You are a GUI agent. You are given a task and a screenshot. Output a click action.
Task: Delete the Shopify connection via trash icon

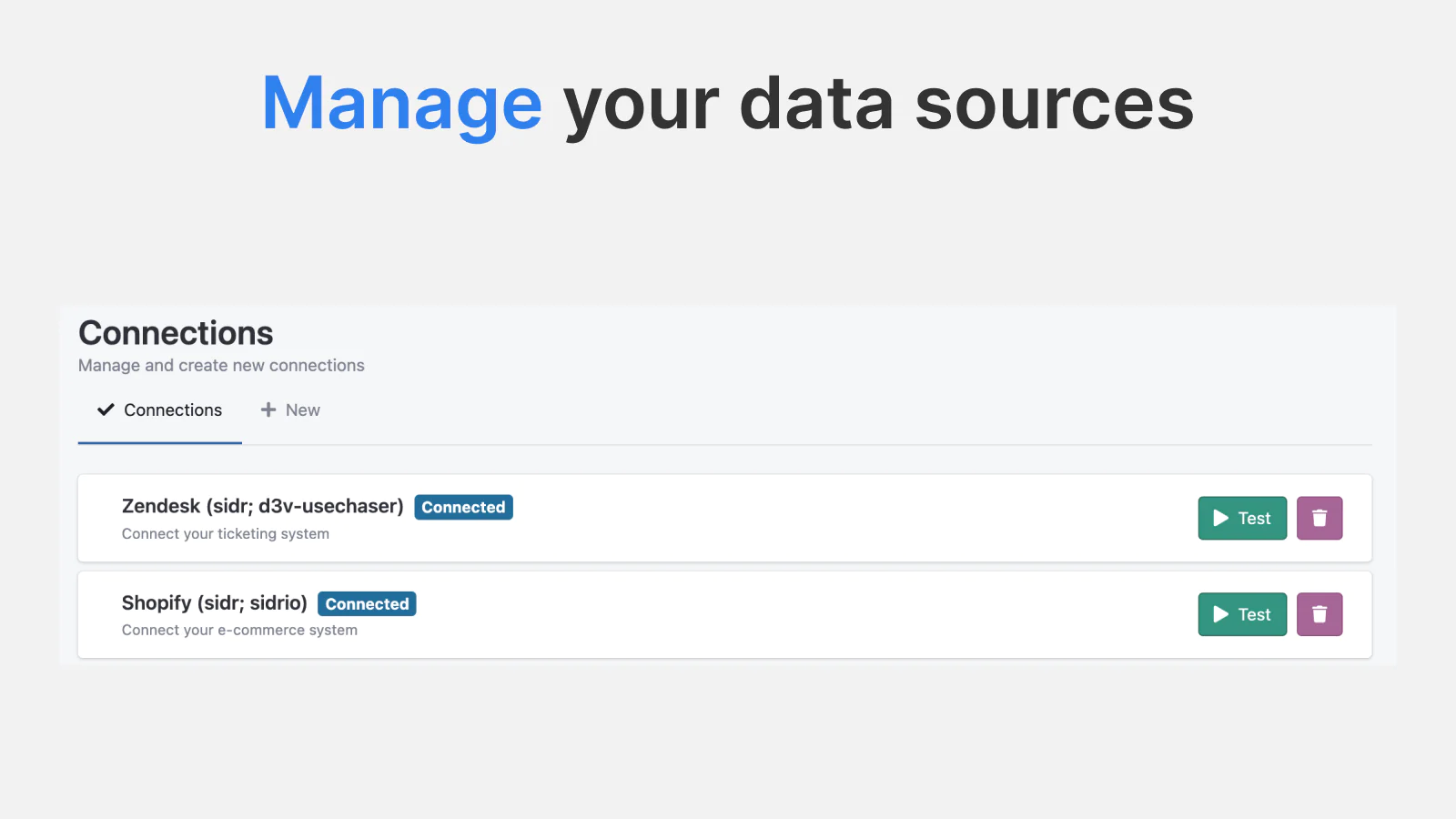(1319, 614)
